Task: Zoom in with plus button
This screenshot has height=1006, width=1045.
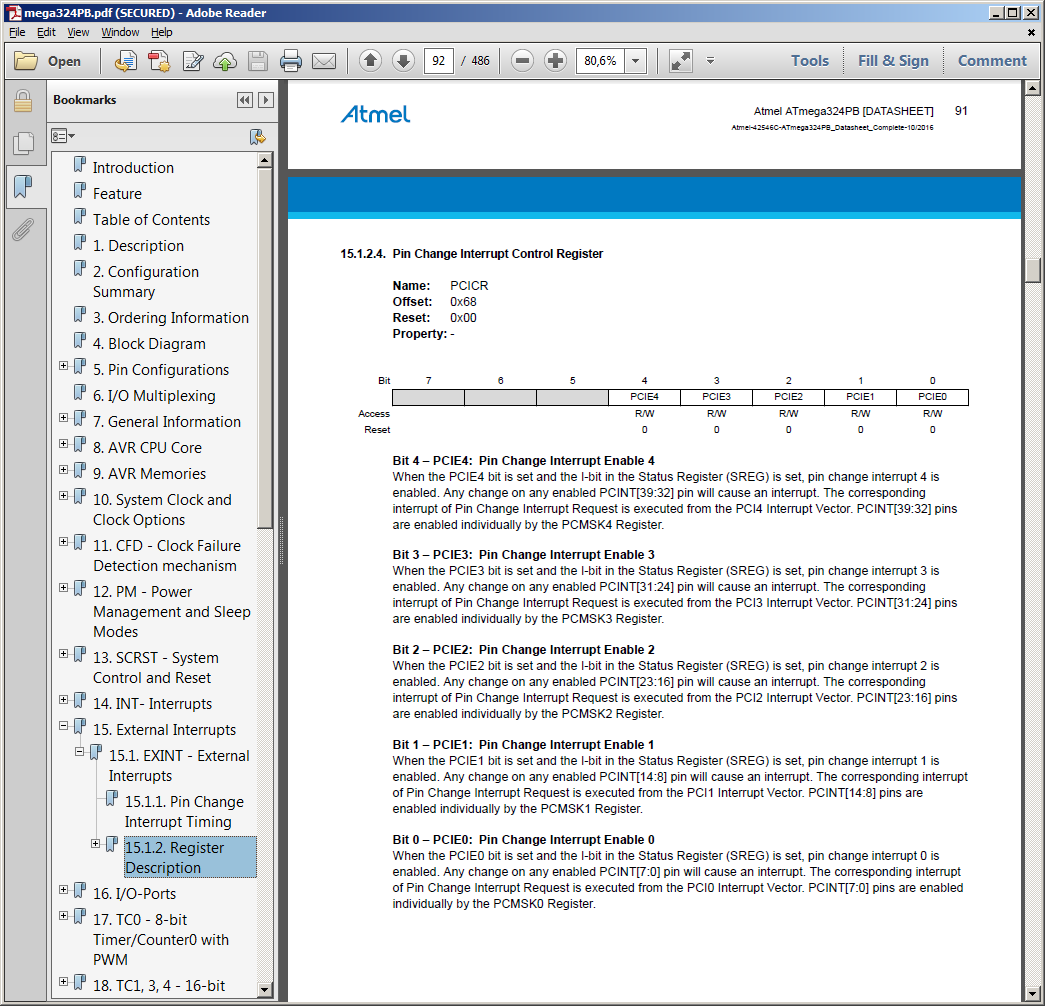Action: point(555,61)
